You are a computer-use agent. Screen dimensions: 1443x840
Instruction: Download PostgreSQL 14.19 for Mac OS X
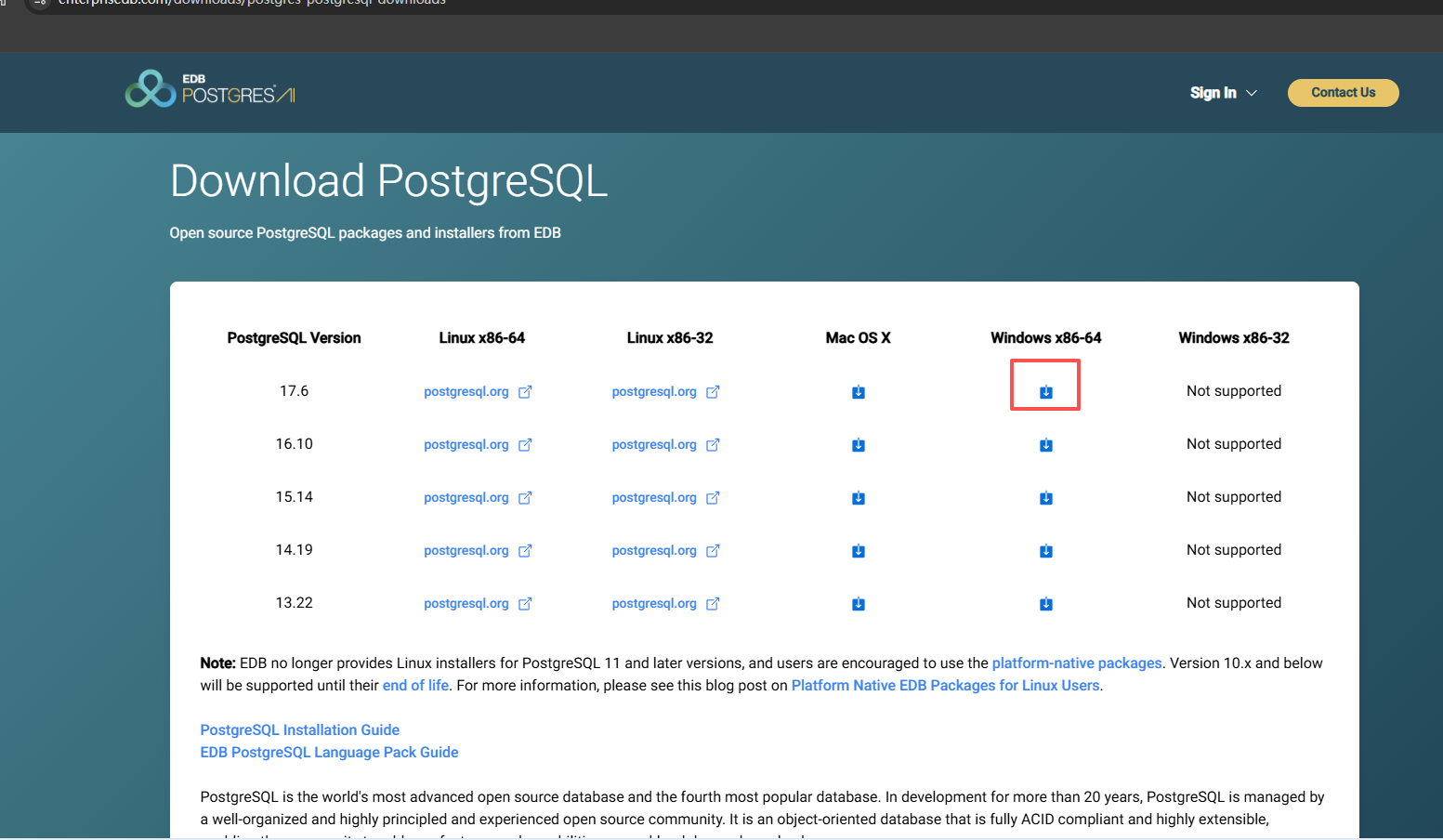click(859, 551)
